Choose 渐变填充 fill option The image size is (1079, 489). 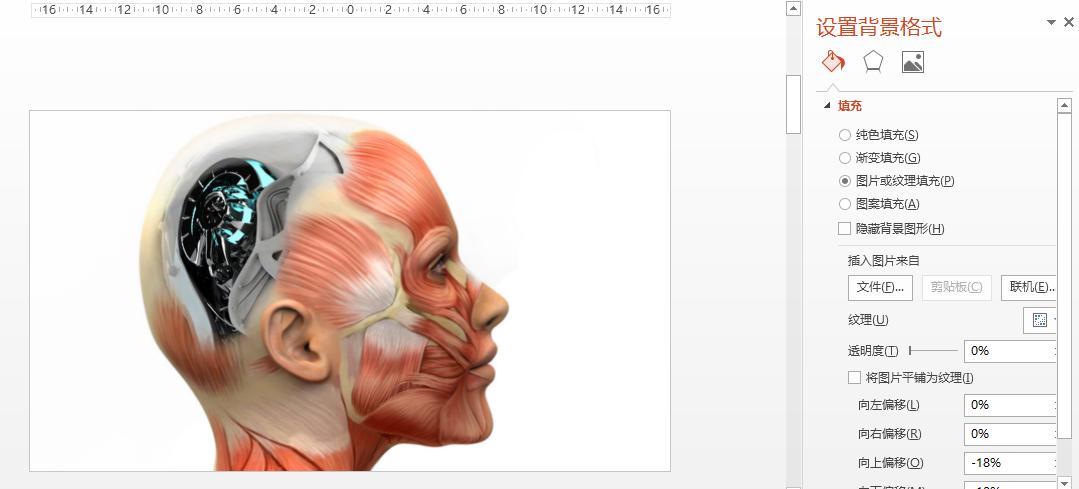(845, 158)
